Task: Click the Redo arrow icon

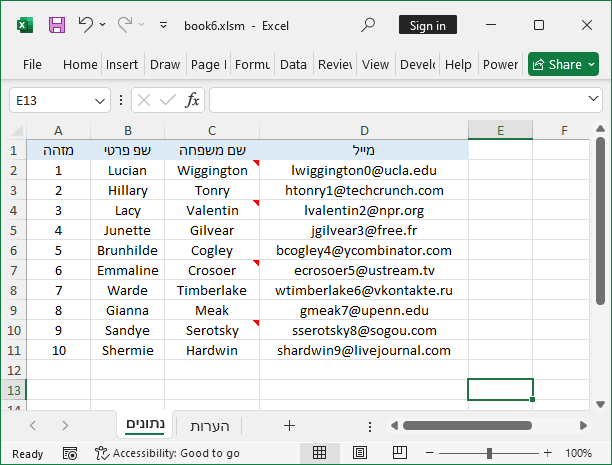Action: coord(125,25)
